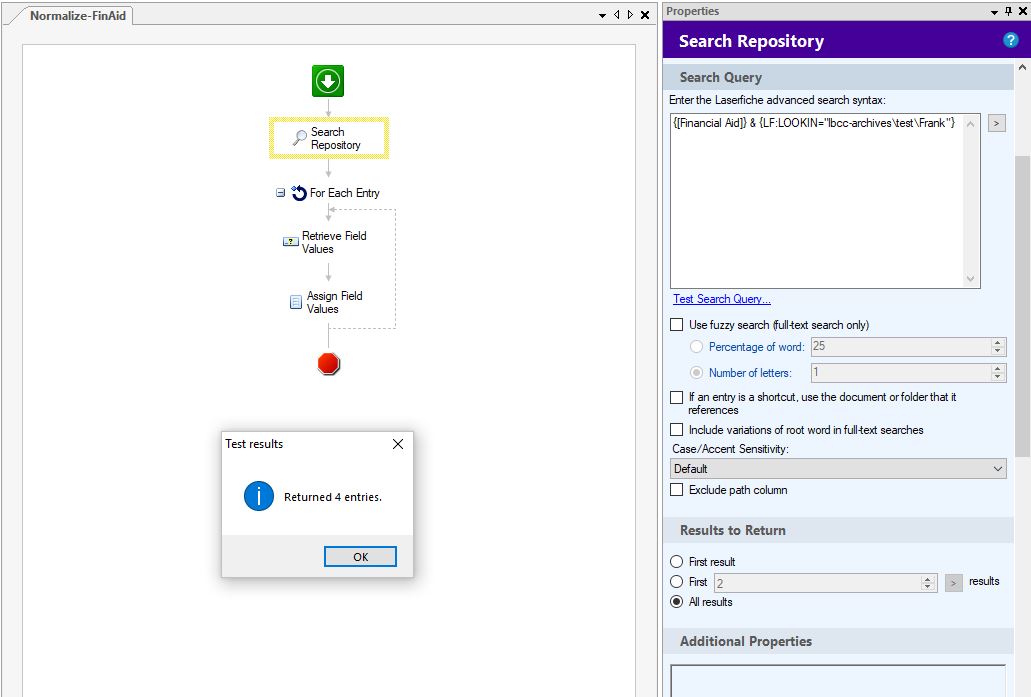This screenshot has width=1031, height=697.
Task: Click the red stop end icon
Action: tap(329, 364)
